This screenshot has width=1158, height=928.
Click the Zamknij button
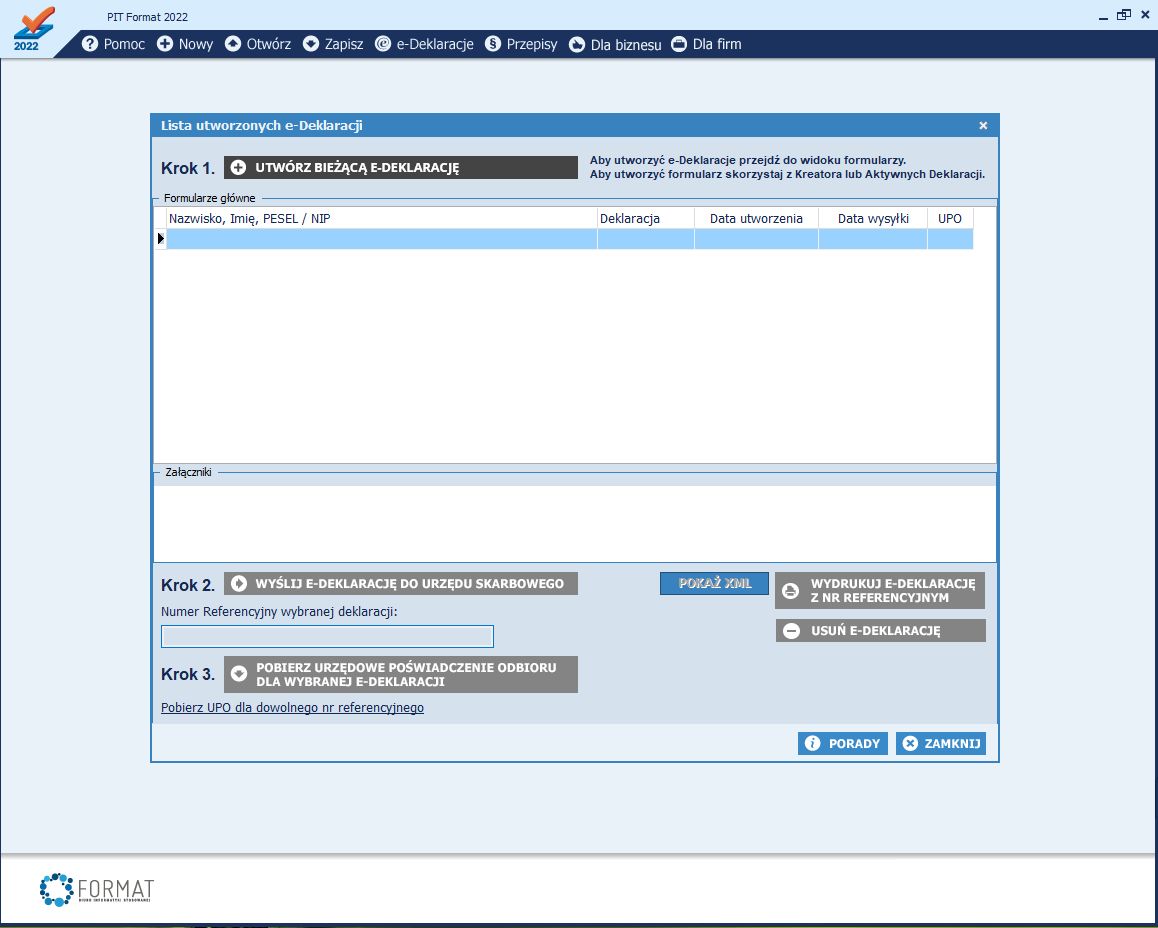tap(941, 743)
